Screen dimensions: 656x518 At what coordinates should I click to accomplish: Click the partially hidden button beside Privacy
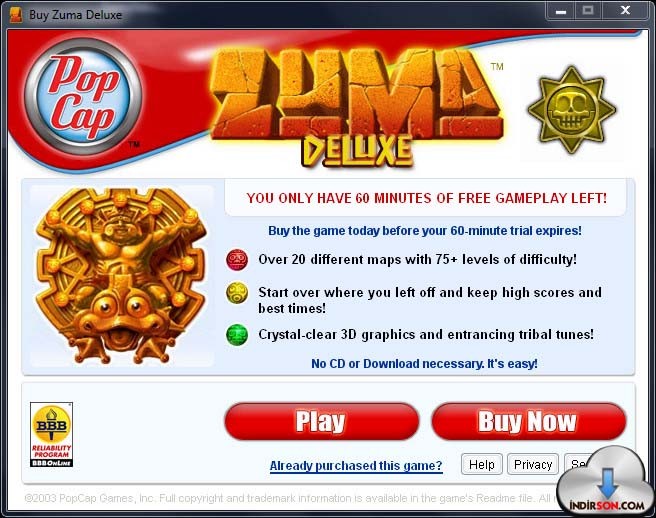click(577, 464)
